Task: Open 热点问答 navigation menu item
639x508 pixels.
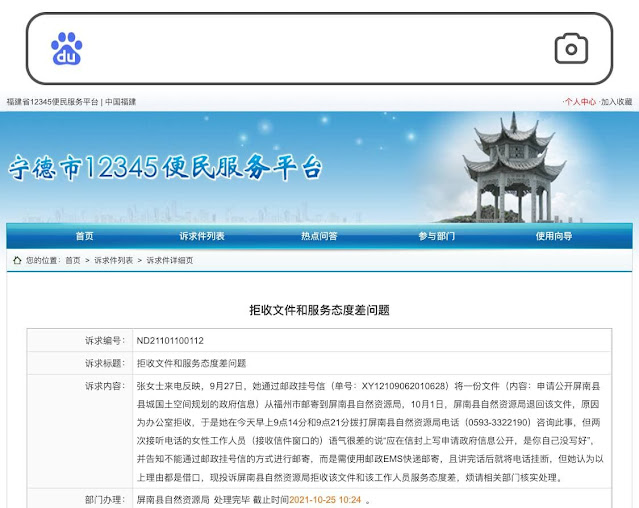Action: tap(319, 236)
